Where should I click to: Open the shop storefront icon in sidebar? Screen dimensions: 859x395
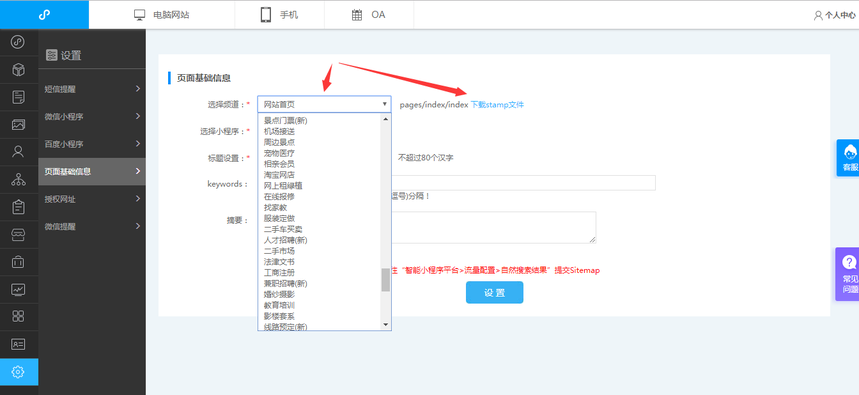[x=18, y=234]
